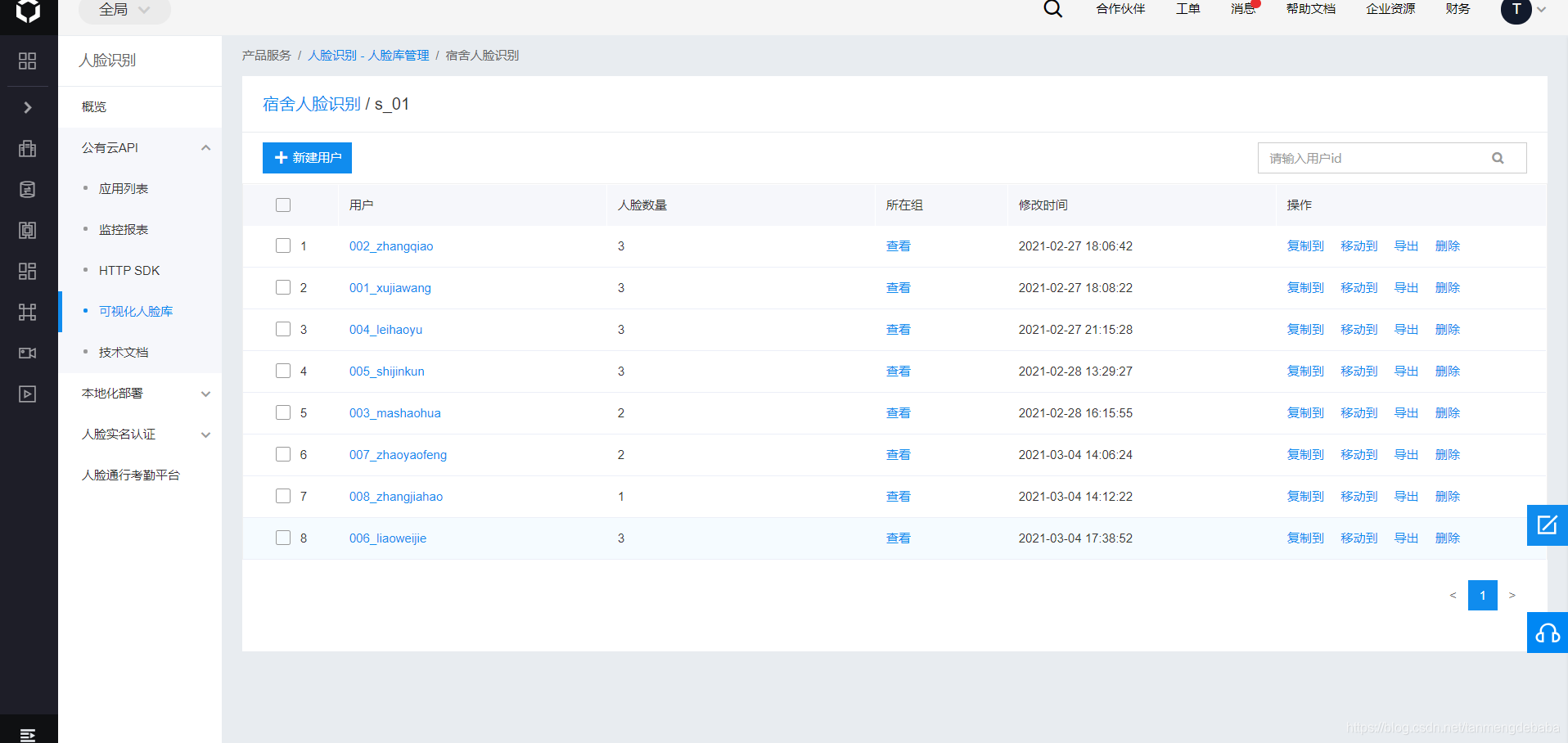Go to 帮助文档 in the top menu
This screenshot has width=1568, height=743.
pos(1310,9)
